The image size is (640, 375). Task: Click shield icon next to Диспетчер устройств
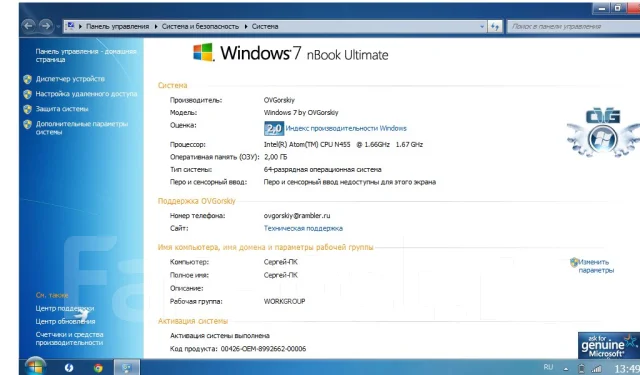coord(27,79)
